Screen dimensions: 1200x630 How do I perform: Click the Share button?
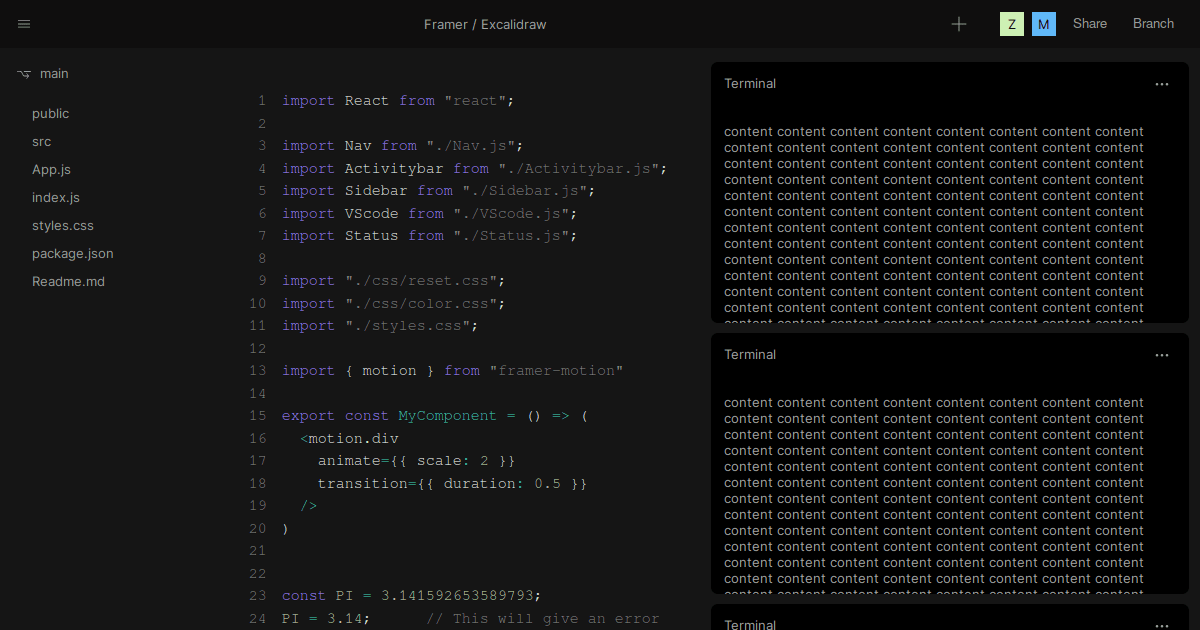click(x=1090, y=23)
